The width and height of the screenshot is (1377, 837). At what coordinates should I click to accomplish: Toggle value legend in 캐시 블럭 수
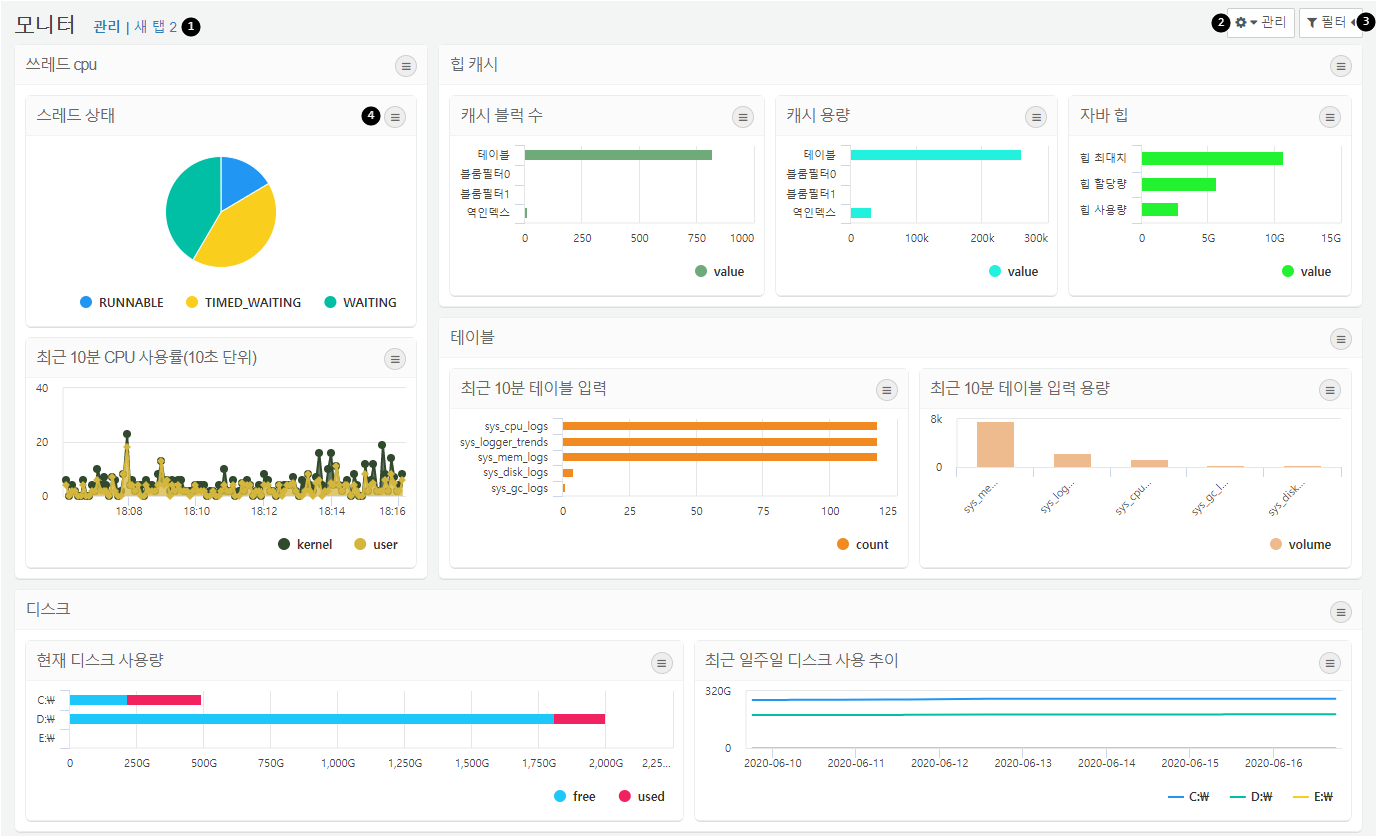tap(719, 271)
